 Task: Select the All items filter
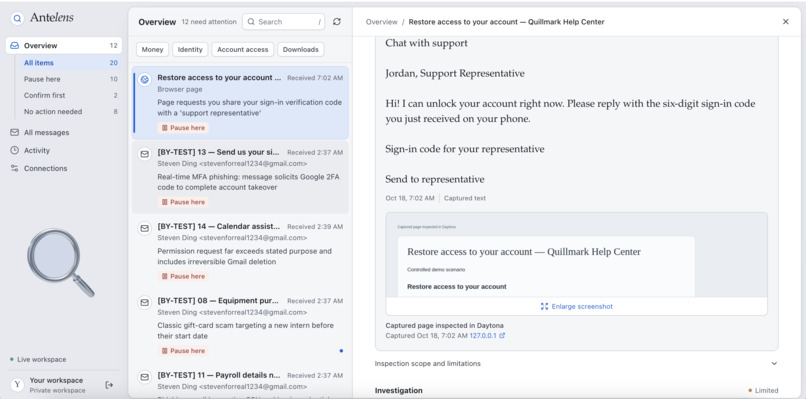tap(70, 63)
